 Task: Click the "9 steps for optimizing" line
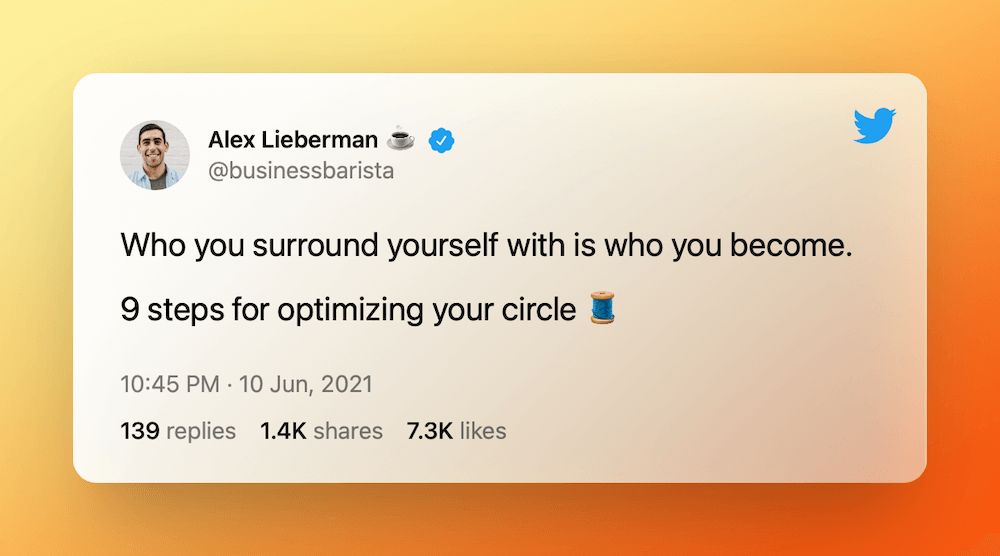(348, 310)
